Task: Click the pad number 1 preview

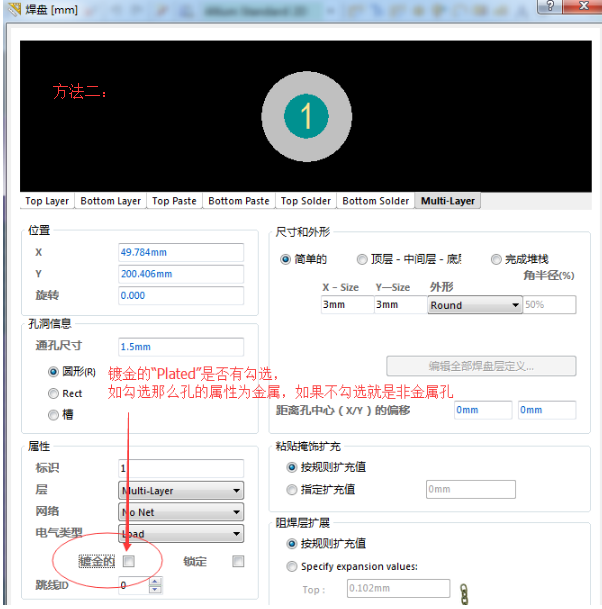Action: tap(306, 115)
